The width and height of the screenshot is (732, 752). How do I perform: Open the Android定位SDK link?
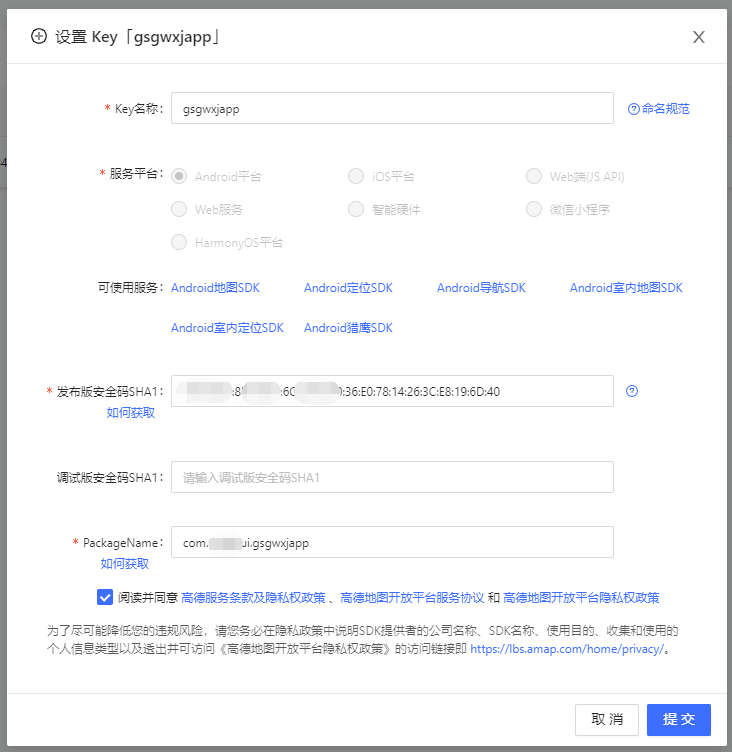point(348,288)
